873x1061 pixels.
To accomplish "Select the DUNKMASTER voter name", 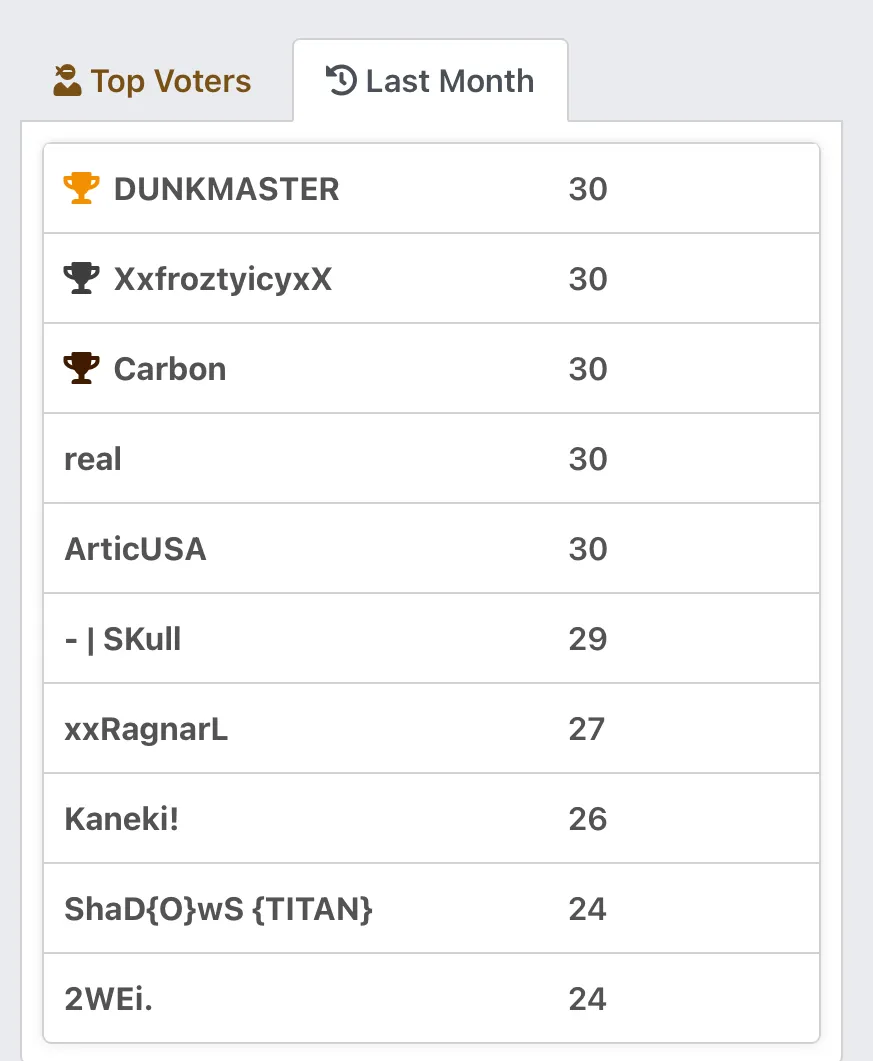I will (226, 189).
